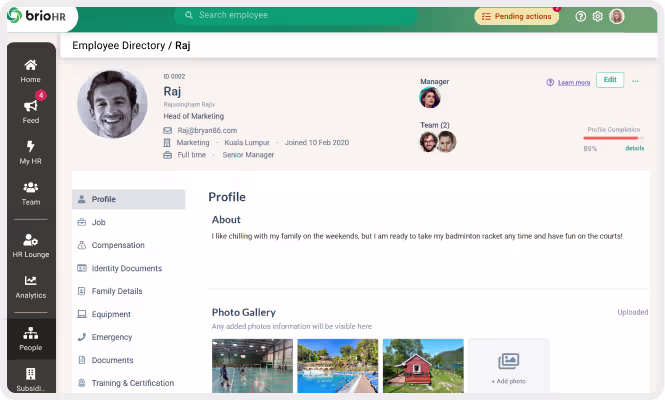Open Pending actions list
Viewport: 665px width, 400px height.
[516, 16]
